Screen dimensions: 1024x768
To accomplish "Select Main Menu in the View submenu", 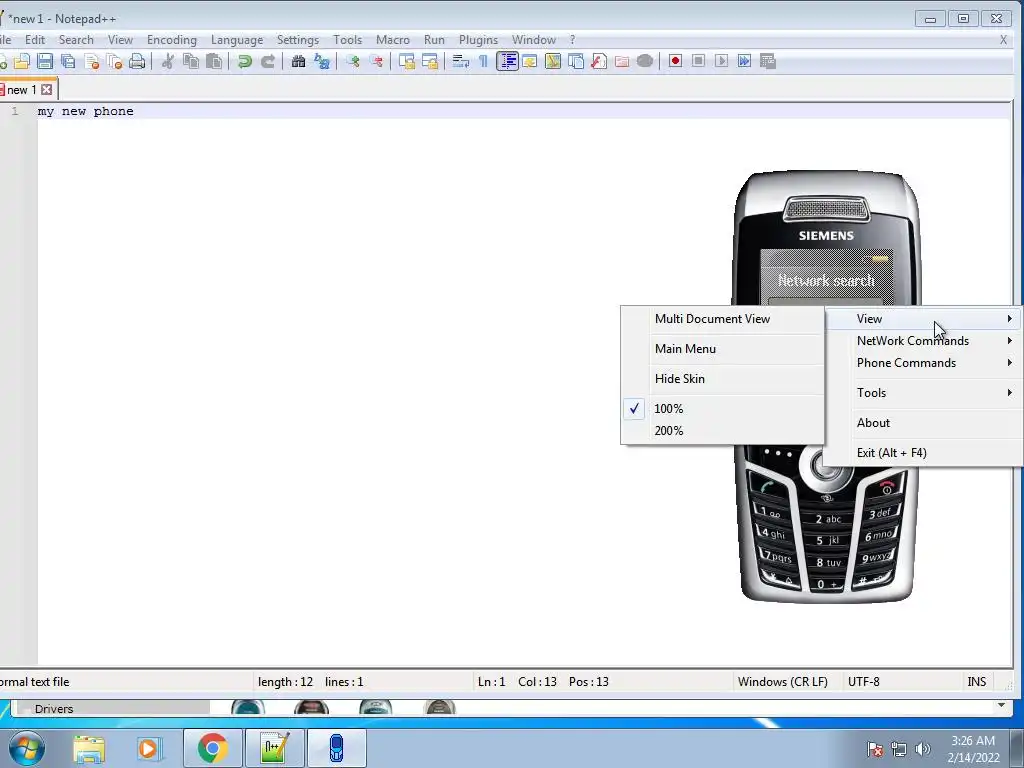I will click(722, 349).
